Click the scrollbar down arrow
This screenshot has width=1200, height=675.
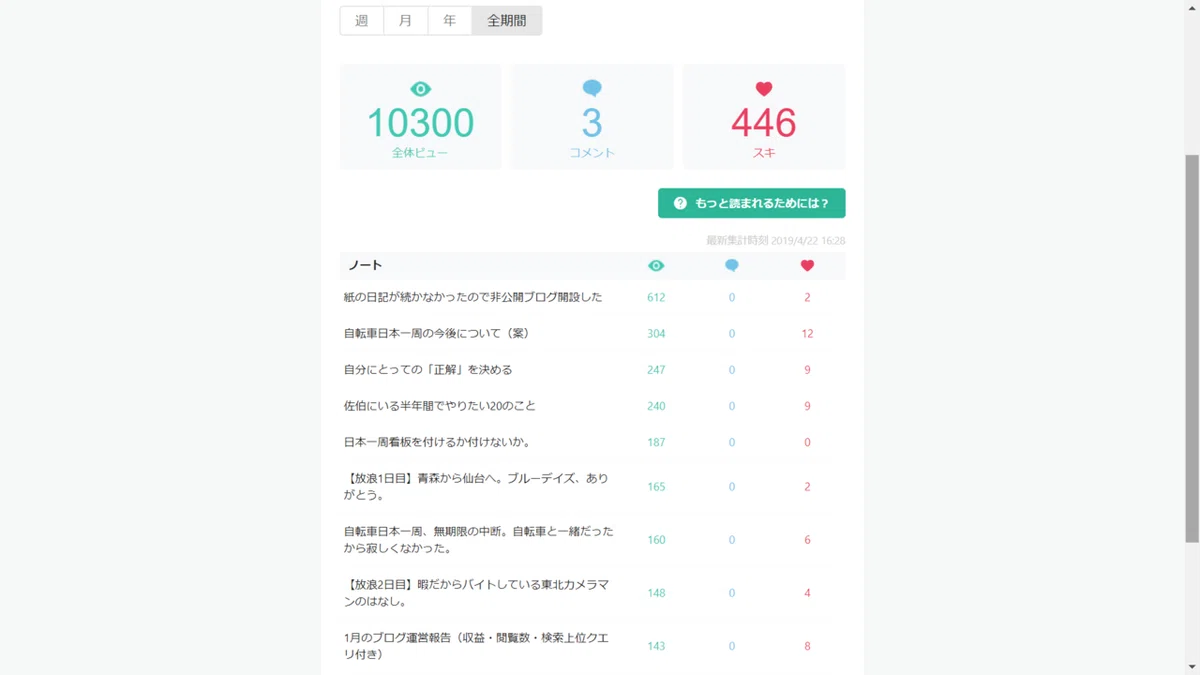(1192, 667)
